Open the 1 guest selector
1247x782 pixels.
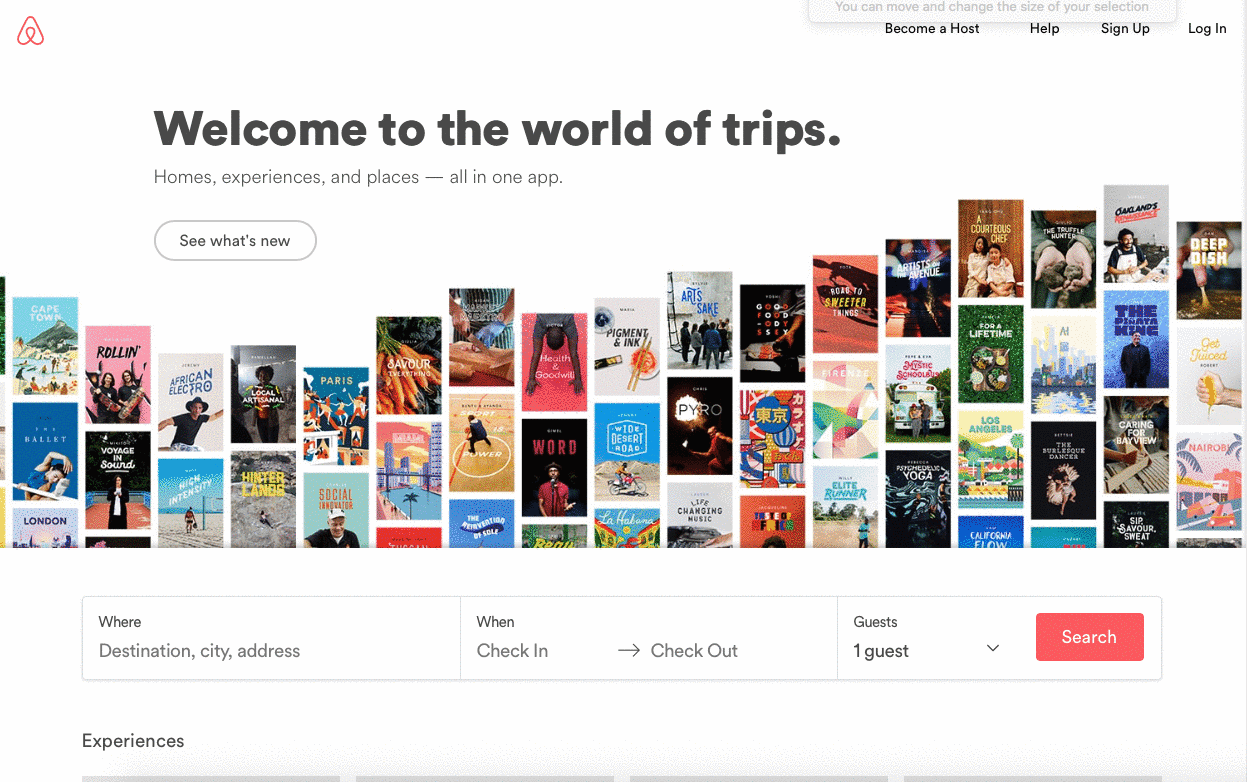click(927, 651)
